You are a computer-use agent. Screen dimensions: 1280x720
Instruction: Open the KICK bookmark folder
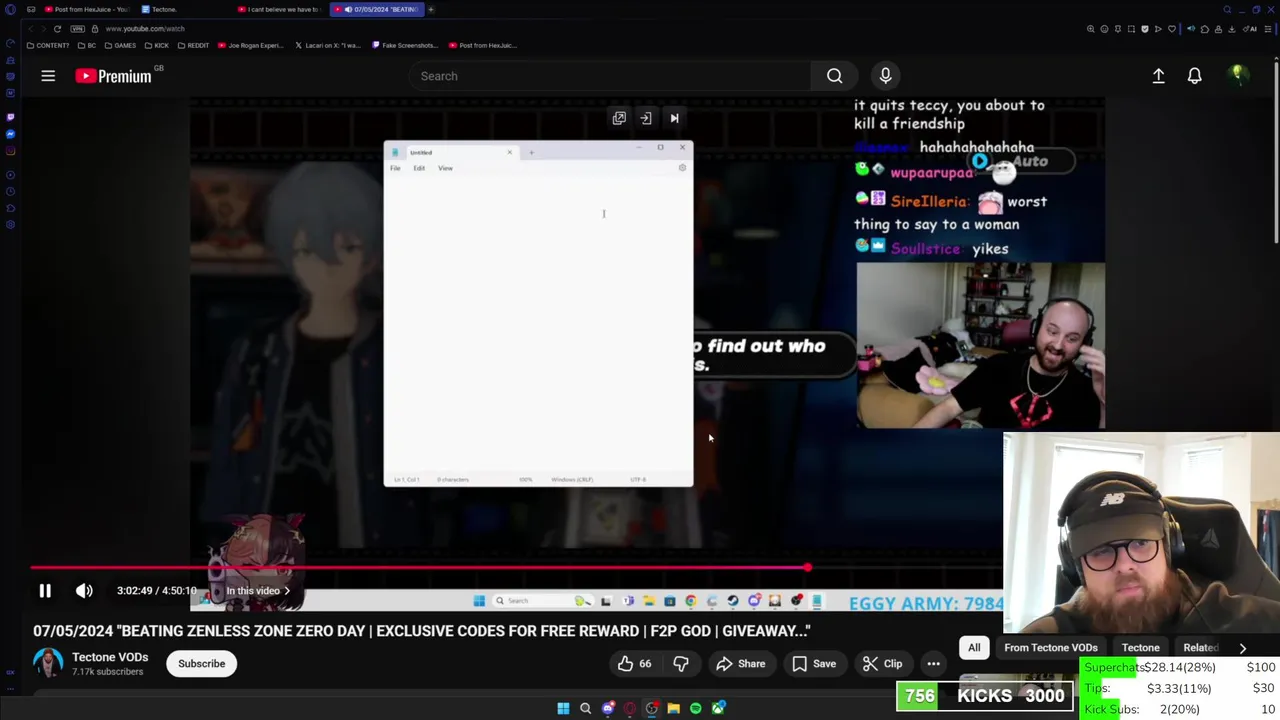coord(156,45)
